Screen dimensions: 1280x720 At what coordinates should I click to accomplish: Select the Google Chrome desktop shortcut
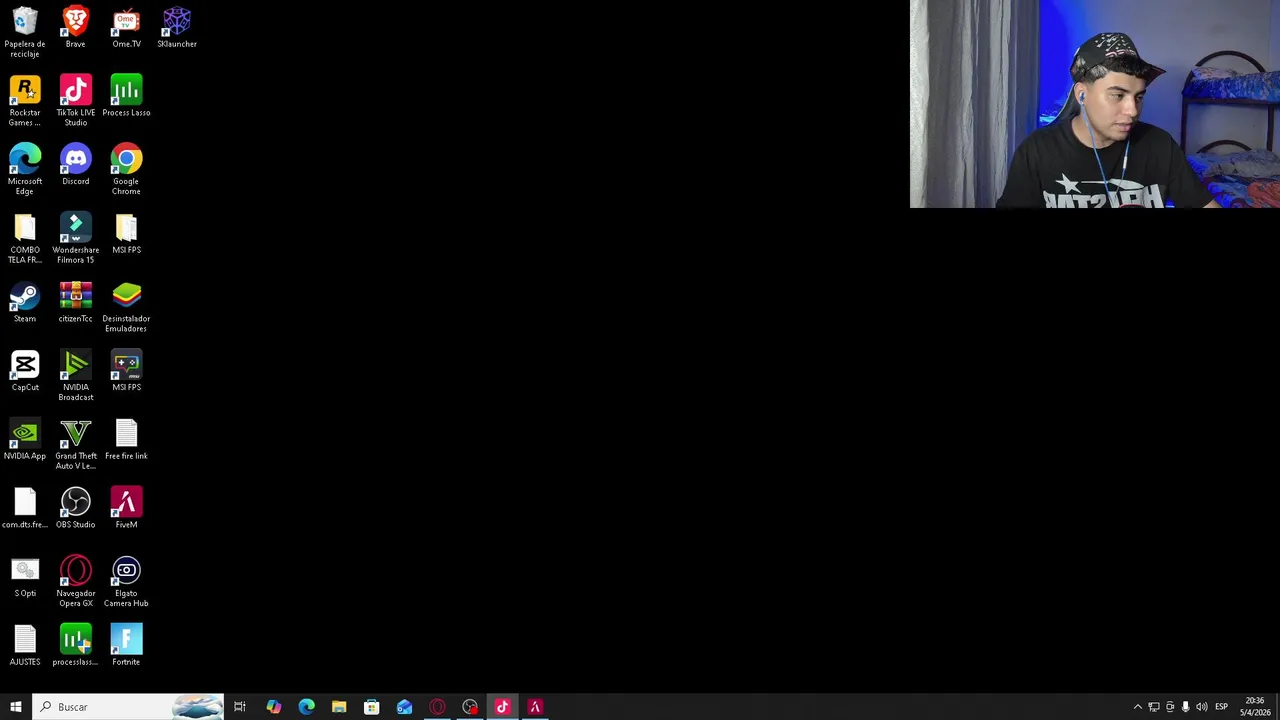(x=126, y=170)
